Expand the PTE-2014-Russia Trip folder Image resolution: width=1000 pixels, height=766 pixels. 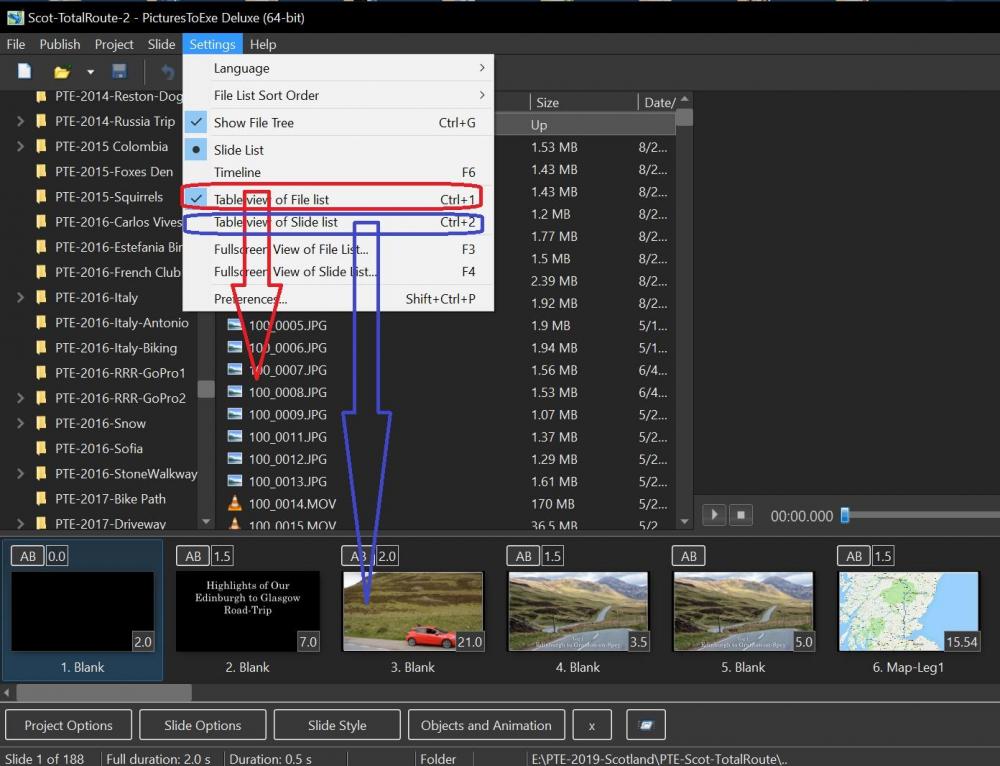coord(21,121)
